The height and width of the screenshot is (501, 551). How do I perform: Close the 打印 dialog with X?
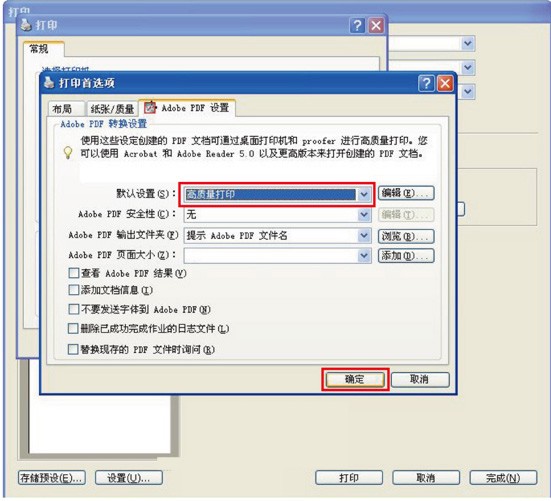376,26
